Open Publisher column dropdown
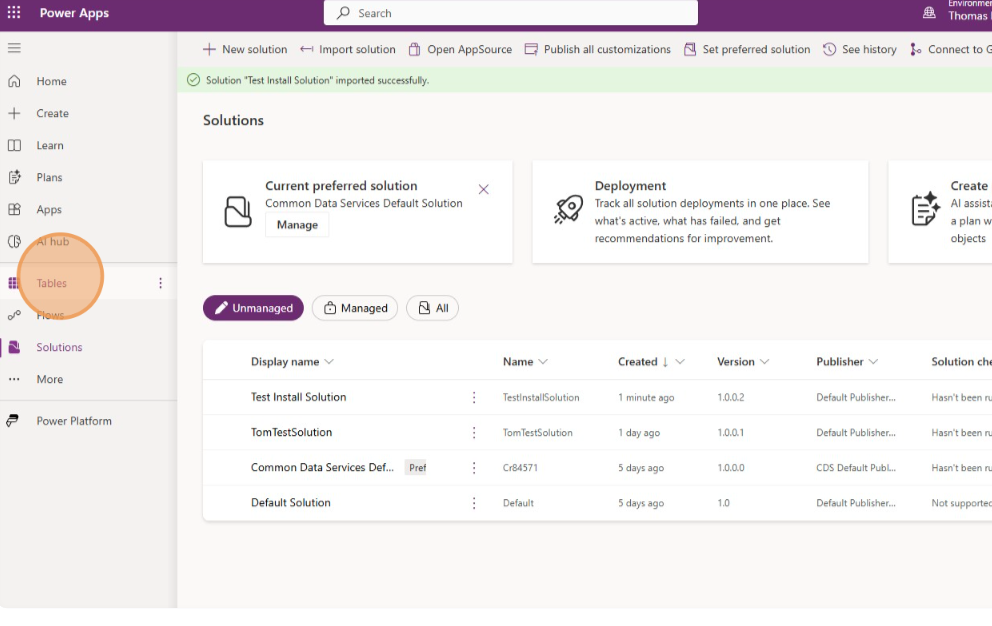992x626 pixels. tap(873, 362)
